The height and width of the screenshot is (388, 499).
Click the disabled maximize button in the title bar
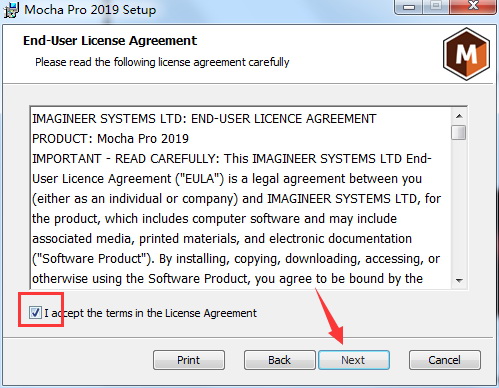(436, 7)
